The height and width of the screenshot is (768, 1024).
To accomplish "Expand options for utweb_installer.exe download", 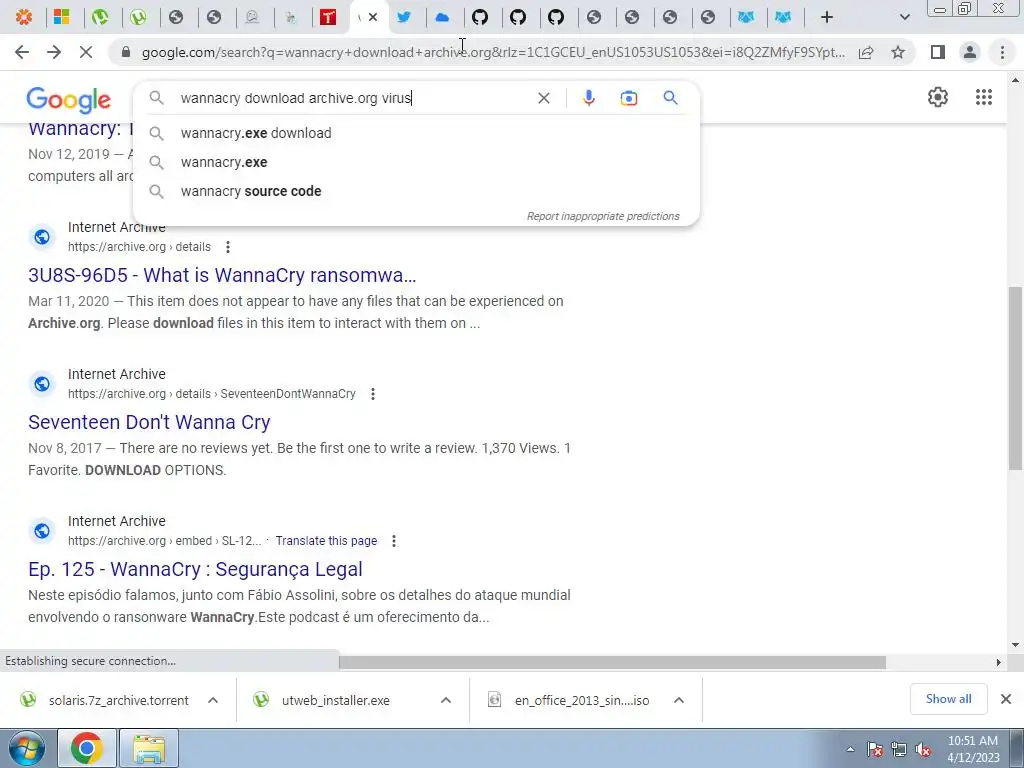I will pos(446,700).
